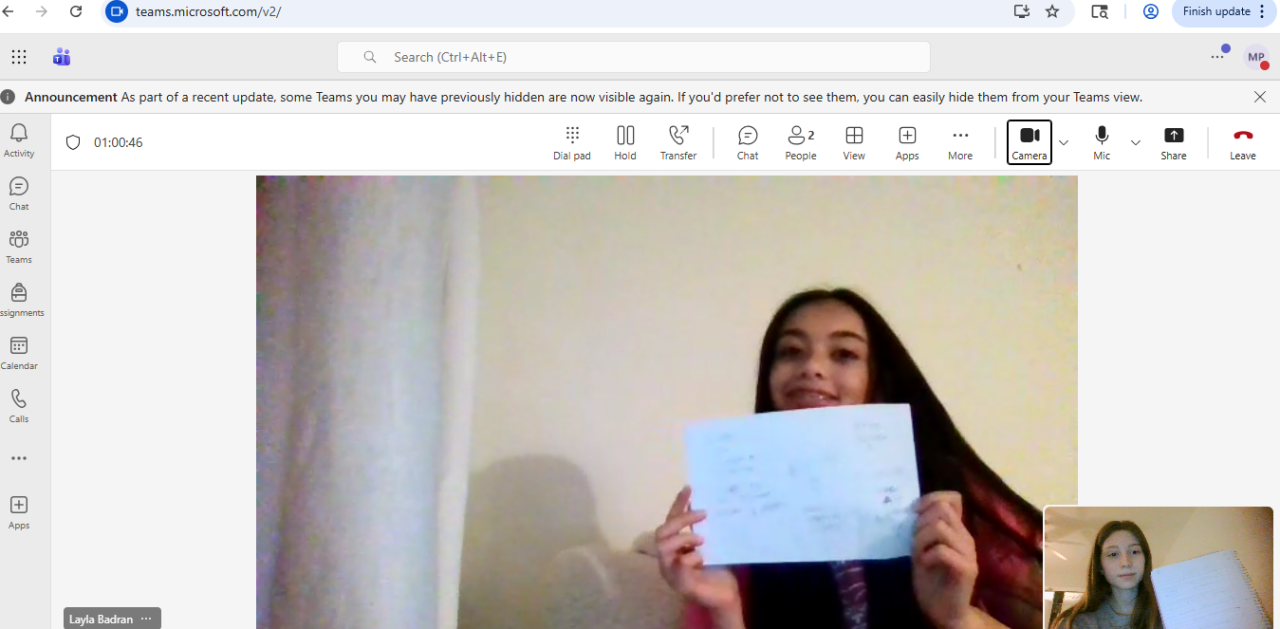The height and width of the screenshot is (629, 1280).
Task: Go back in the browser
Action: point(9,11)
